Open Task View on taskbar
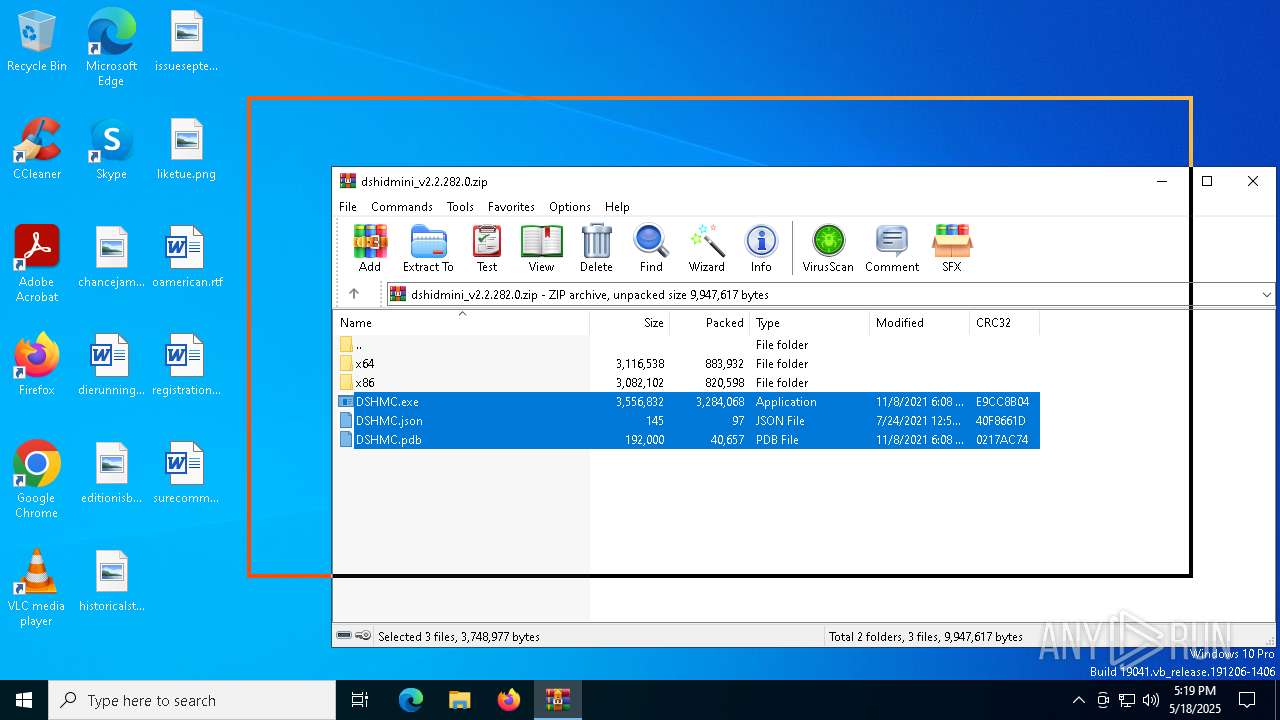 click(x=360, y=700)
